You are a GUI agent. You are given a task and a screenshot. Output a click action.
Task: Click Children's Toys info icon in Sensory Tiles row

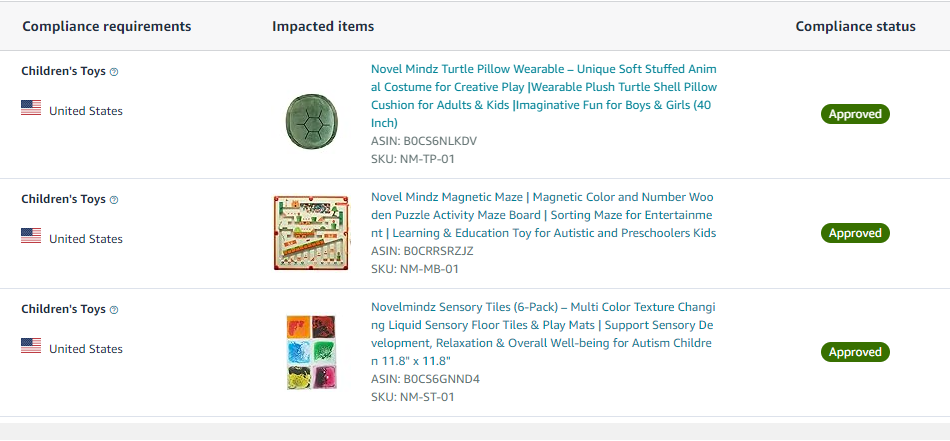(x=114, y=310)
